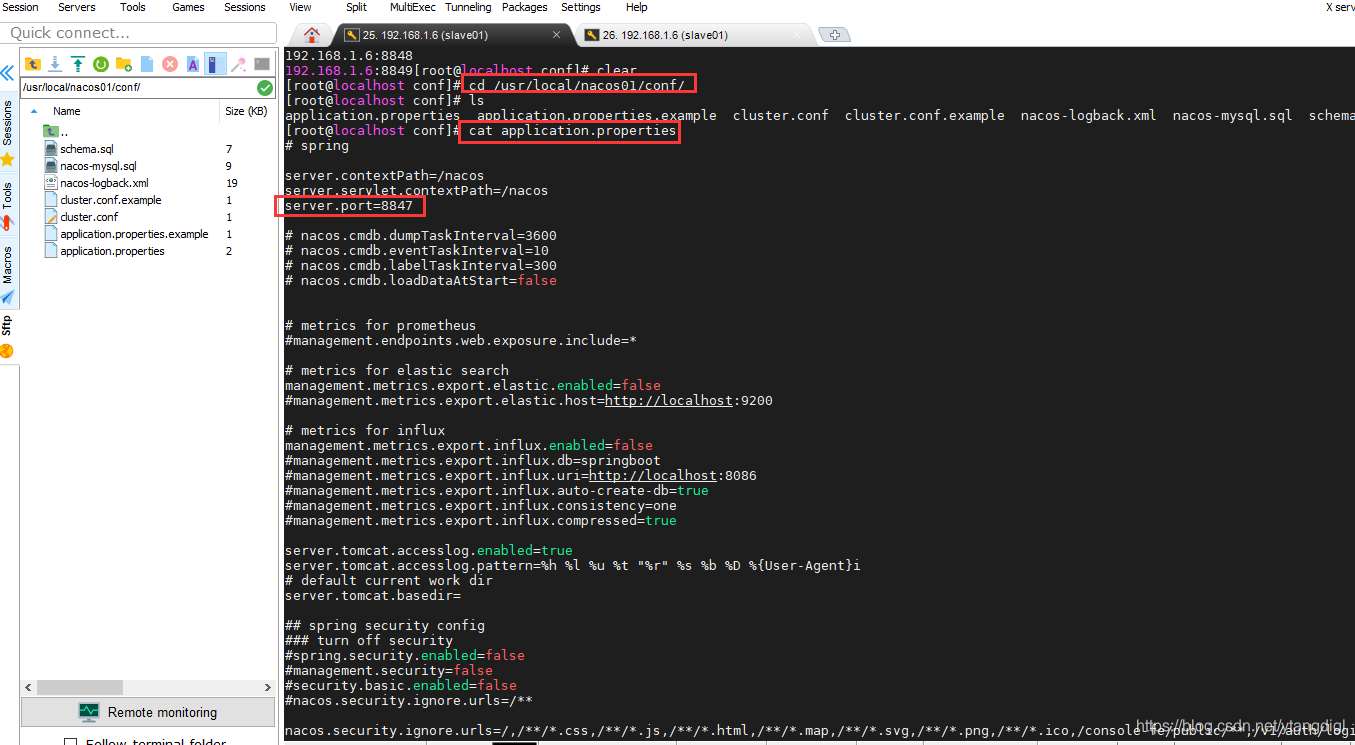This screenshot has height=745, width=1355.
Task: Toggle the highlighted sidebar view icon in SFTP toolbar
Action: pos(215,64)
